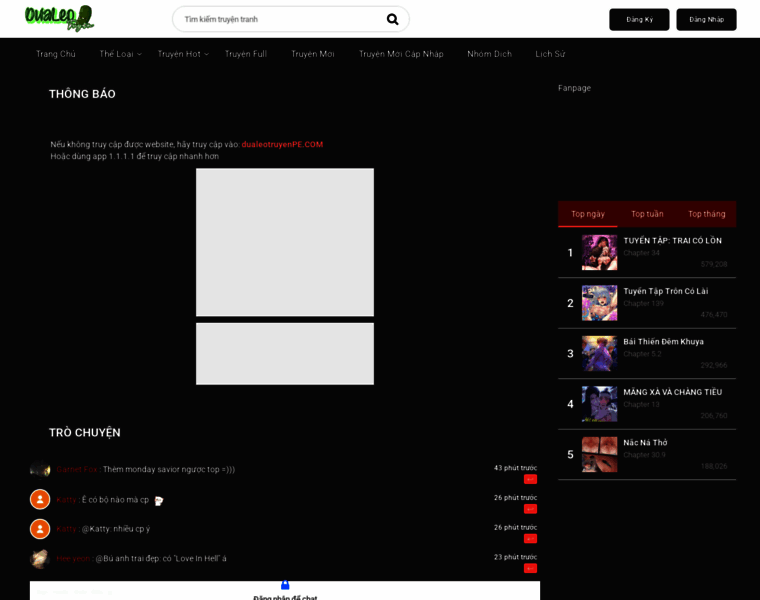
Task: Click the emoji in Katty's first message
Action: click(158, 501)
